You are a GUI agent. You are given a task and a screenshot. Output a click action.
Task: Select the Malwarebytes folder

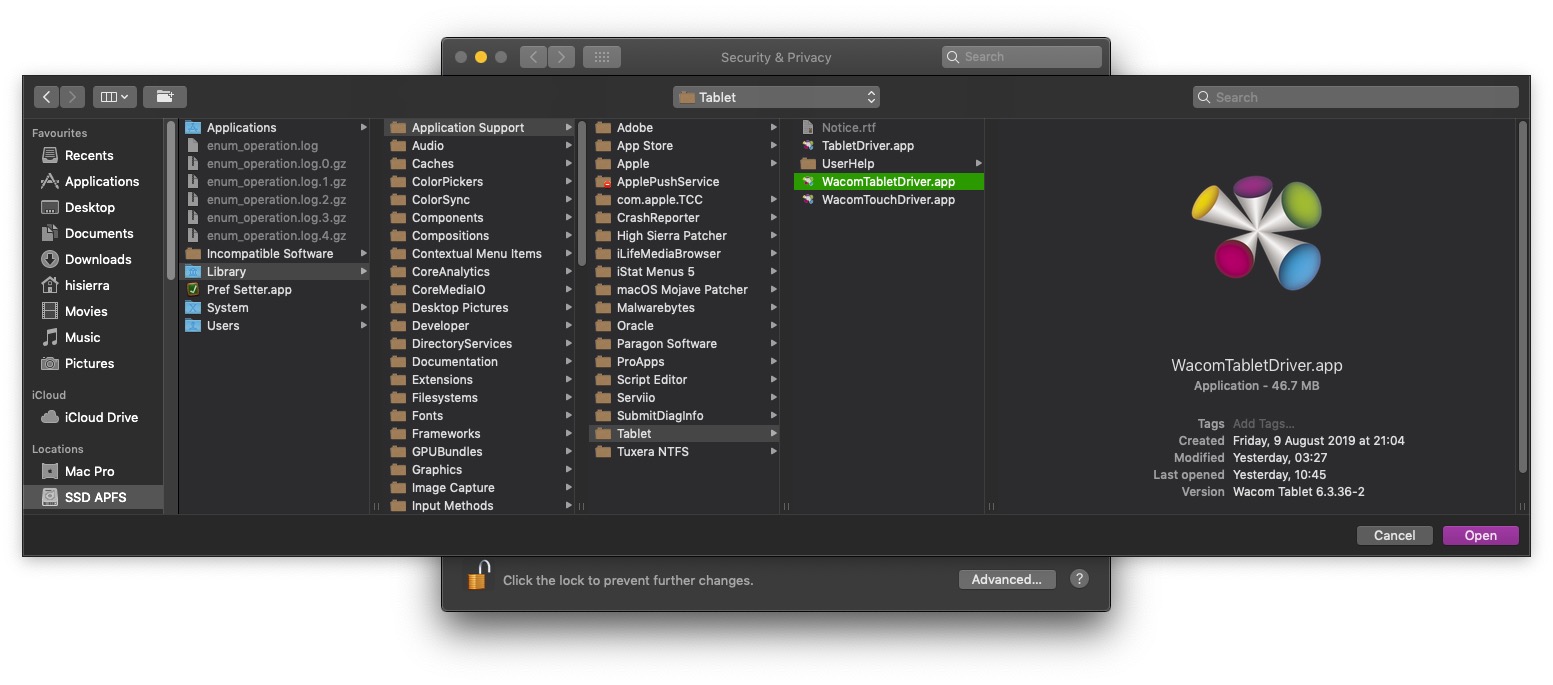684,307
